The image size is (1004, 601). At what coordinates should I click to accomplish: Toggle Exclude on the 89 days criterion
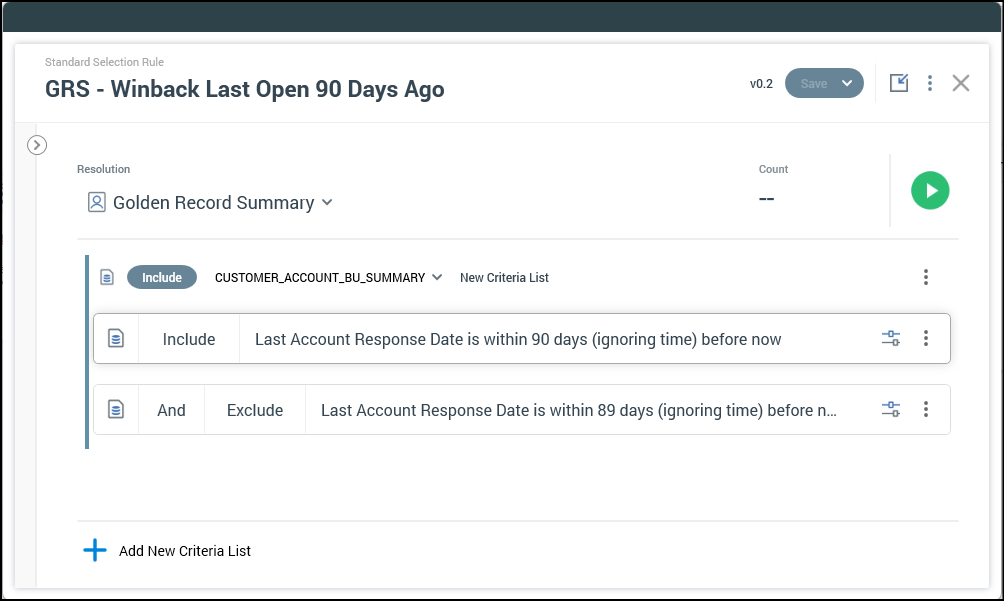255,410
